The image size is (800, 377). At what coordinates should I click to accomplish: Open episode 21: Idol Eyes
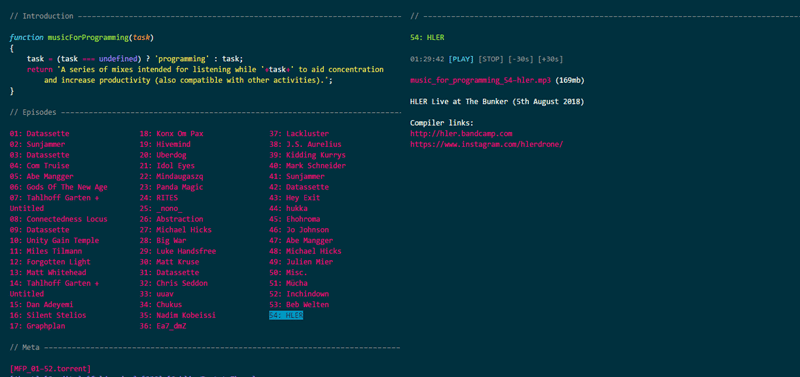[x=167, y=166]
